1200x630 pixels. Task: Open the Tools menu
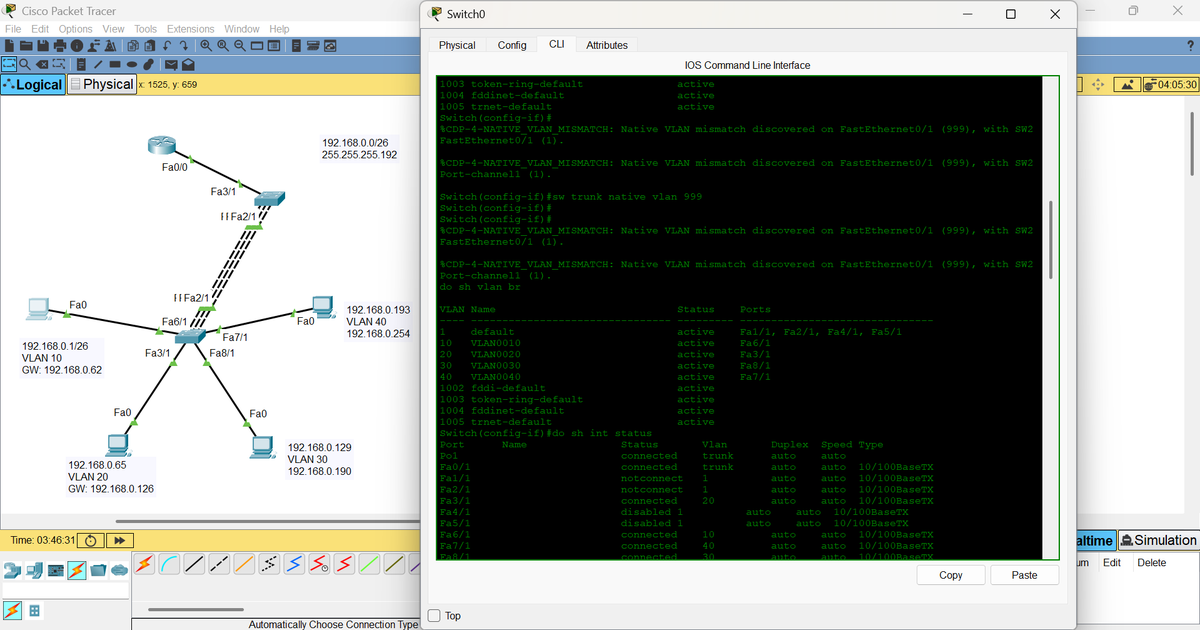[146, 29]
